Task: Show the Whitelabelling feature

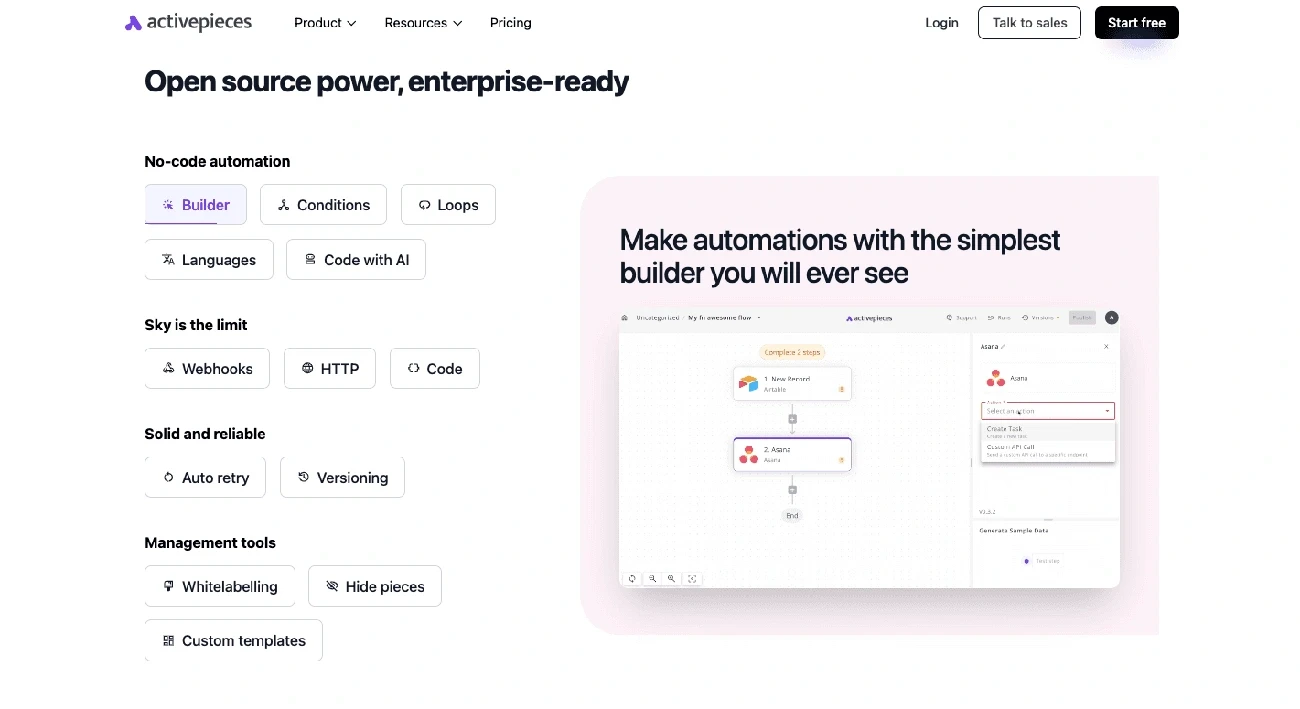Action: (220, 586)
